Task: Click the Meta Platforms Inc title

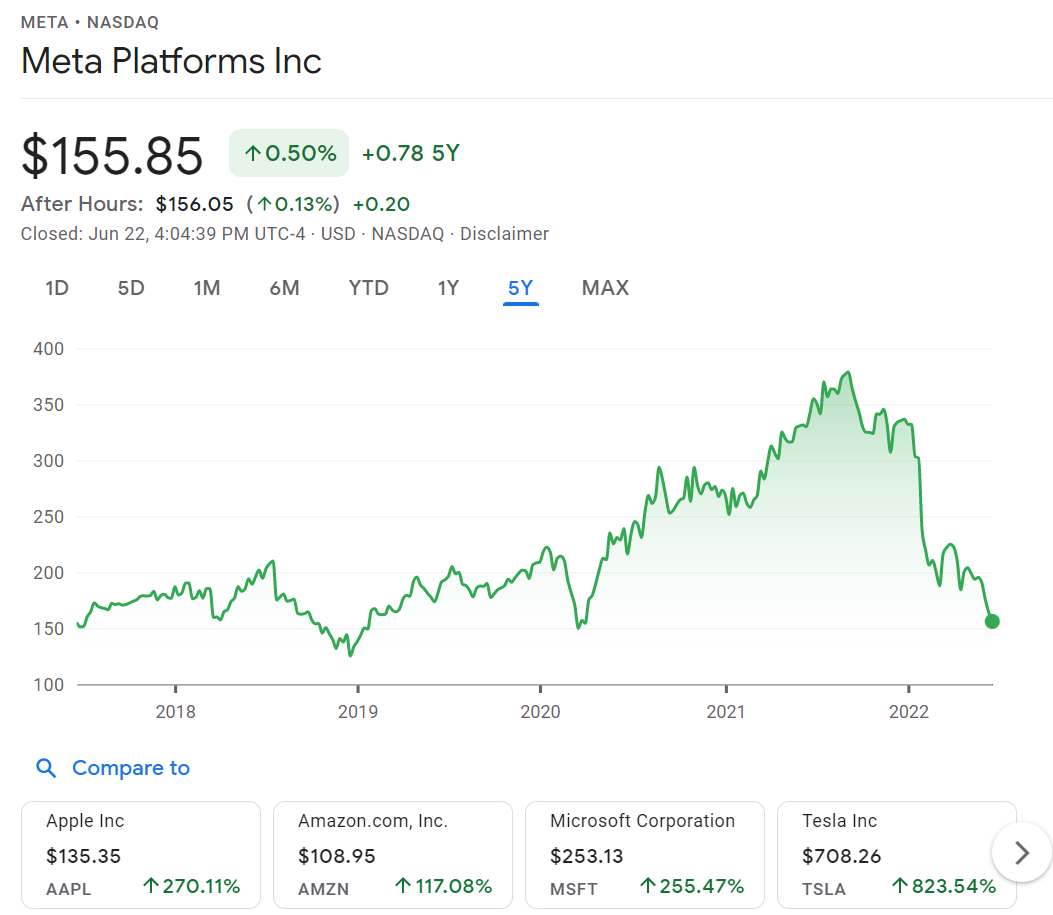Action: (171, 61)
